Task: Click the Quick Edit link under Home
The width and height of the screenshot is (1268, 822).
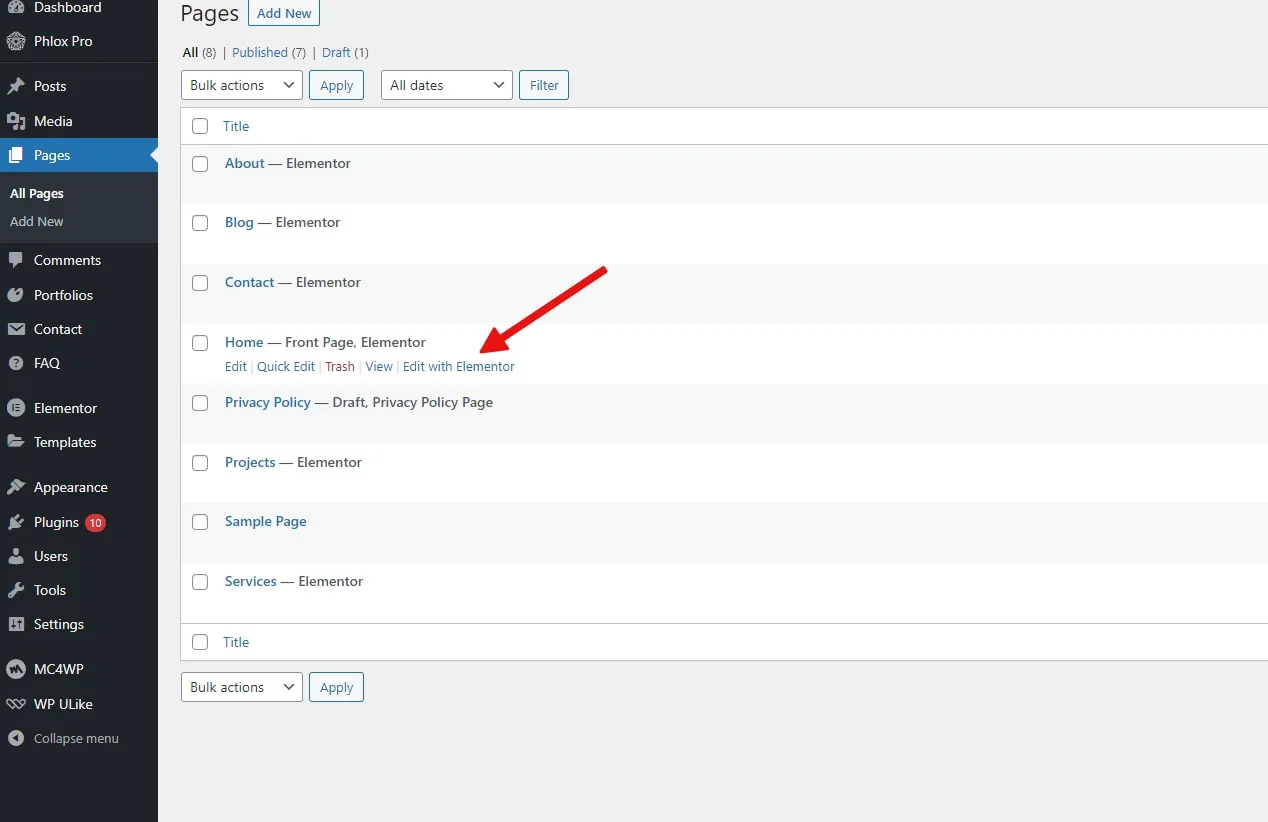Action: click(286, 367)
